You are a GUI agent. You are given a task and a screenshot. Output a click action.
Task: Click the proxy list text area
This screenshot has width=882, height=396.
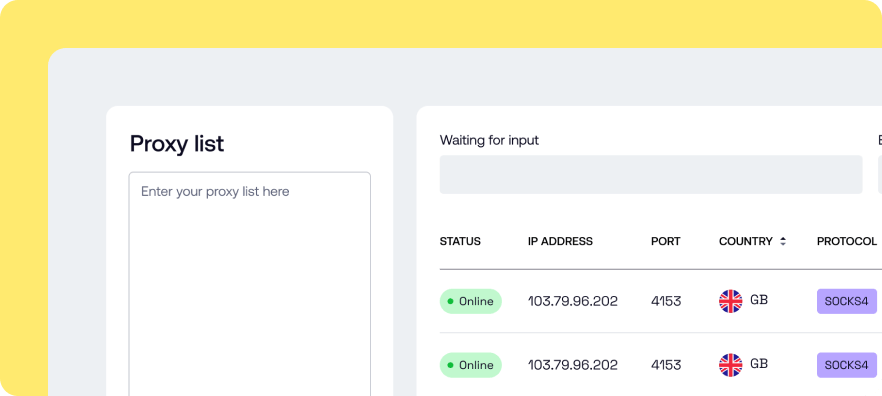click(250, 284)
